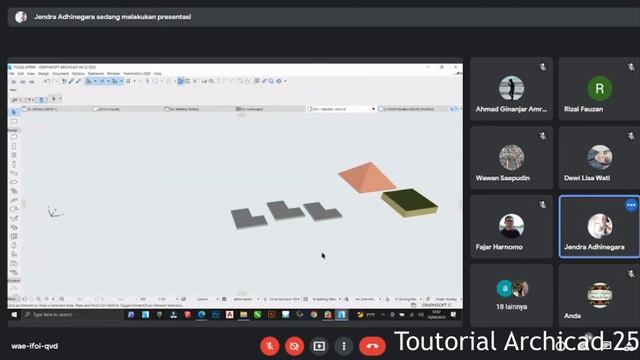Screen dimensions: 640x360
Task: Click the green slab in 3D view
Action: coord(409,202)
